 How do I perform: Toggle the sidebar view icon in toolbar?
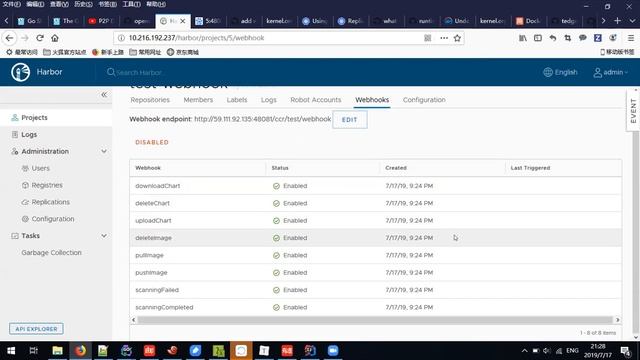[538, 38]
